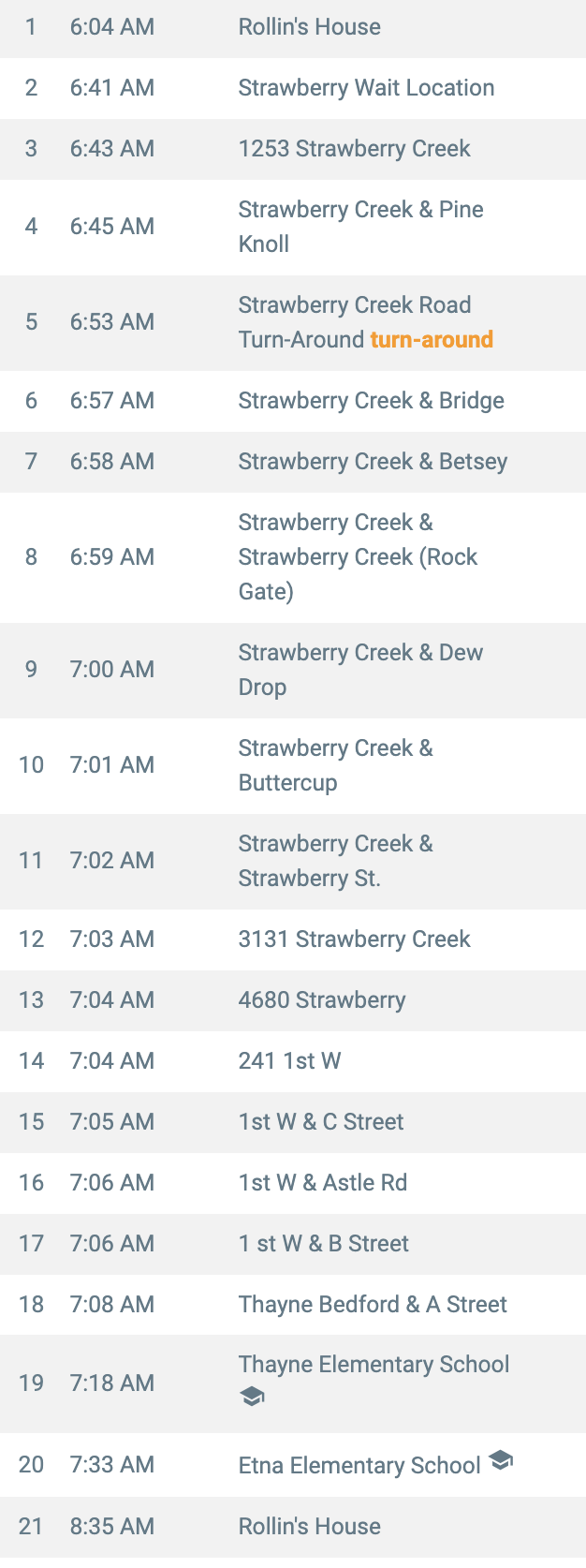The image size is (586, 1568).
Task: Open the 1253 Strawberry Creek stop
Action: pyautogui.click(x=293, y=149)
